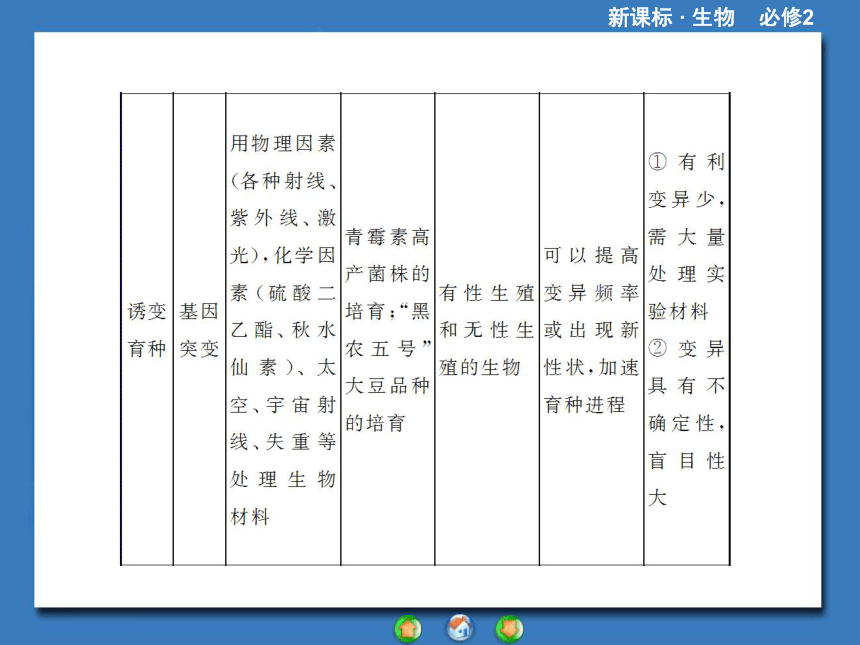Click the text 变异频率 in the advantages column

pyautogui.click(x=591, y=293)
